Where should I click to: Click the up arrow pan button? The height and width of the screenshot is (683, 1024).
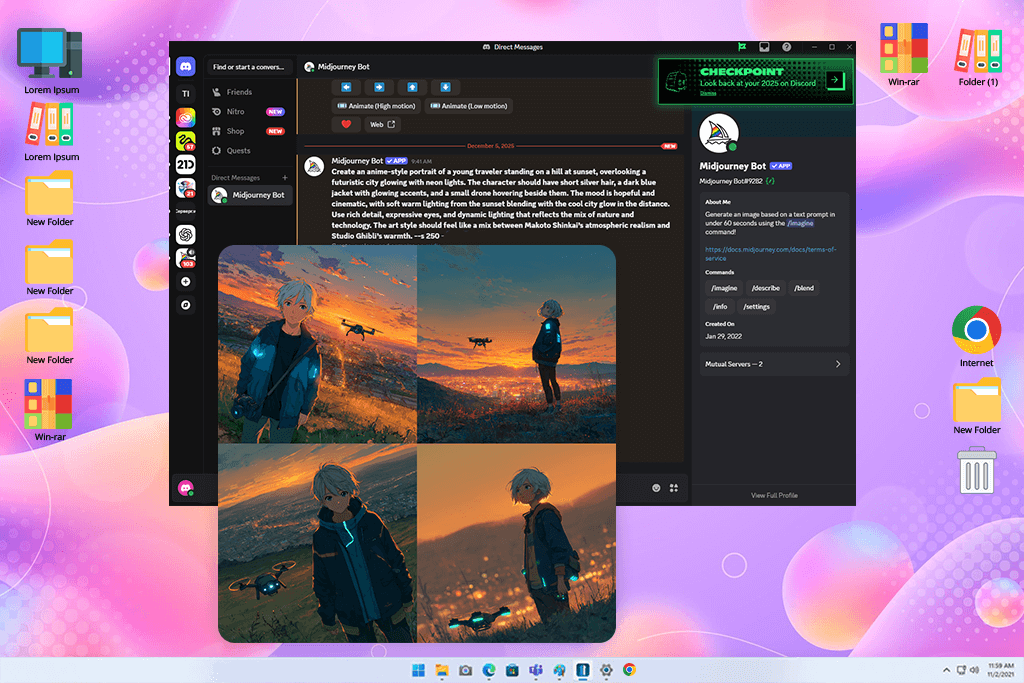412,87
